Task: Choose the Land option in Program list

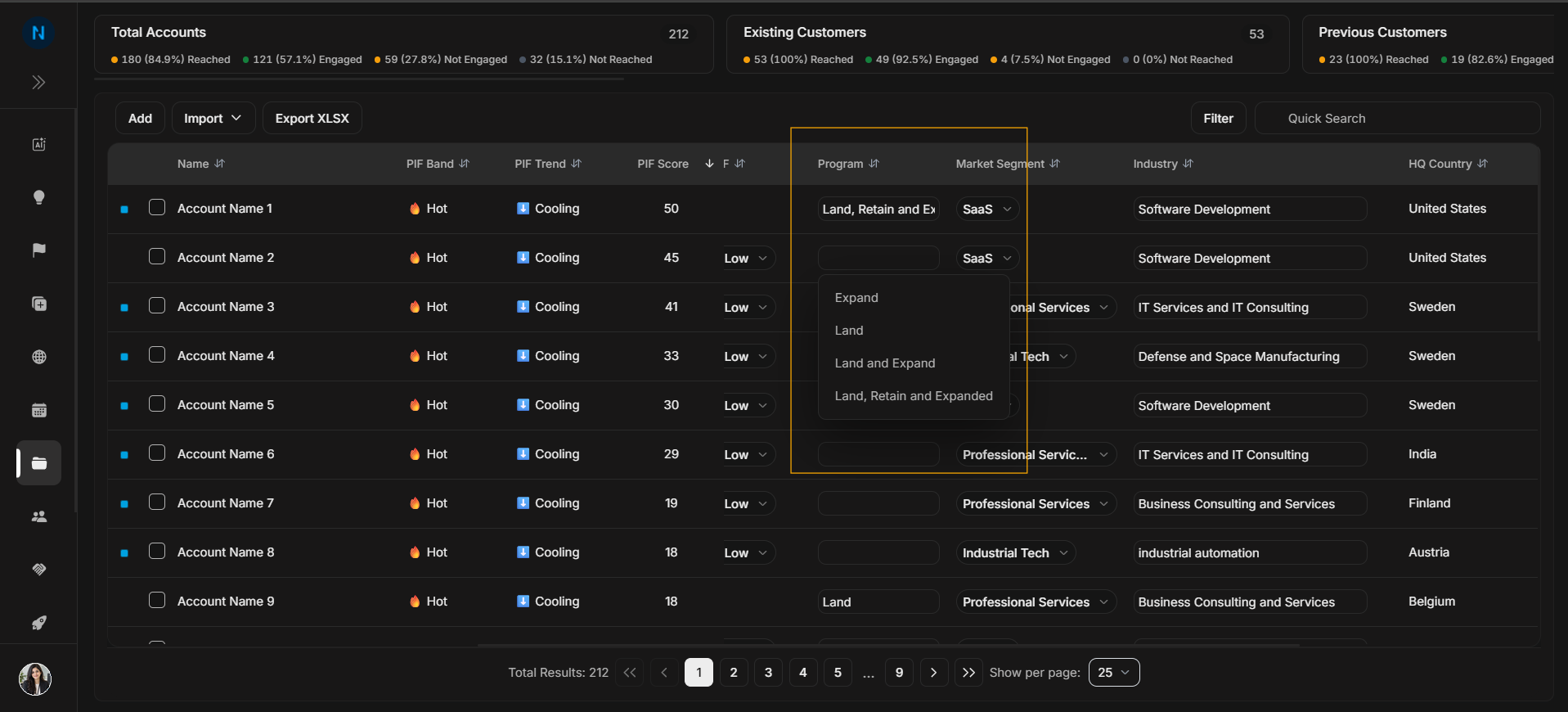Action: (x=849, y=331)
